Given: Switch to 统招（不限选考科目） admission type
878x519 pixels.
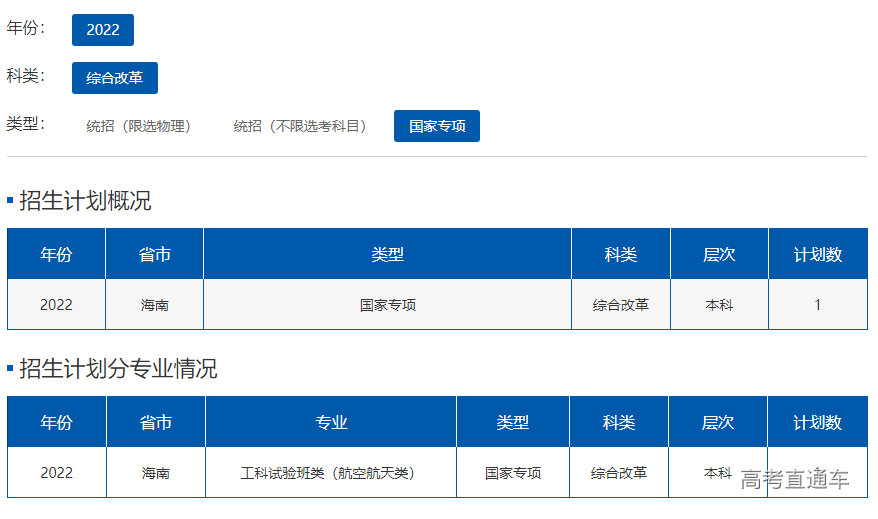Looking at the screenshot, I should [x=300, y=126].
